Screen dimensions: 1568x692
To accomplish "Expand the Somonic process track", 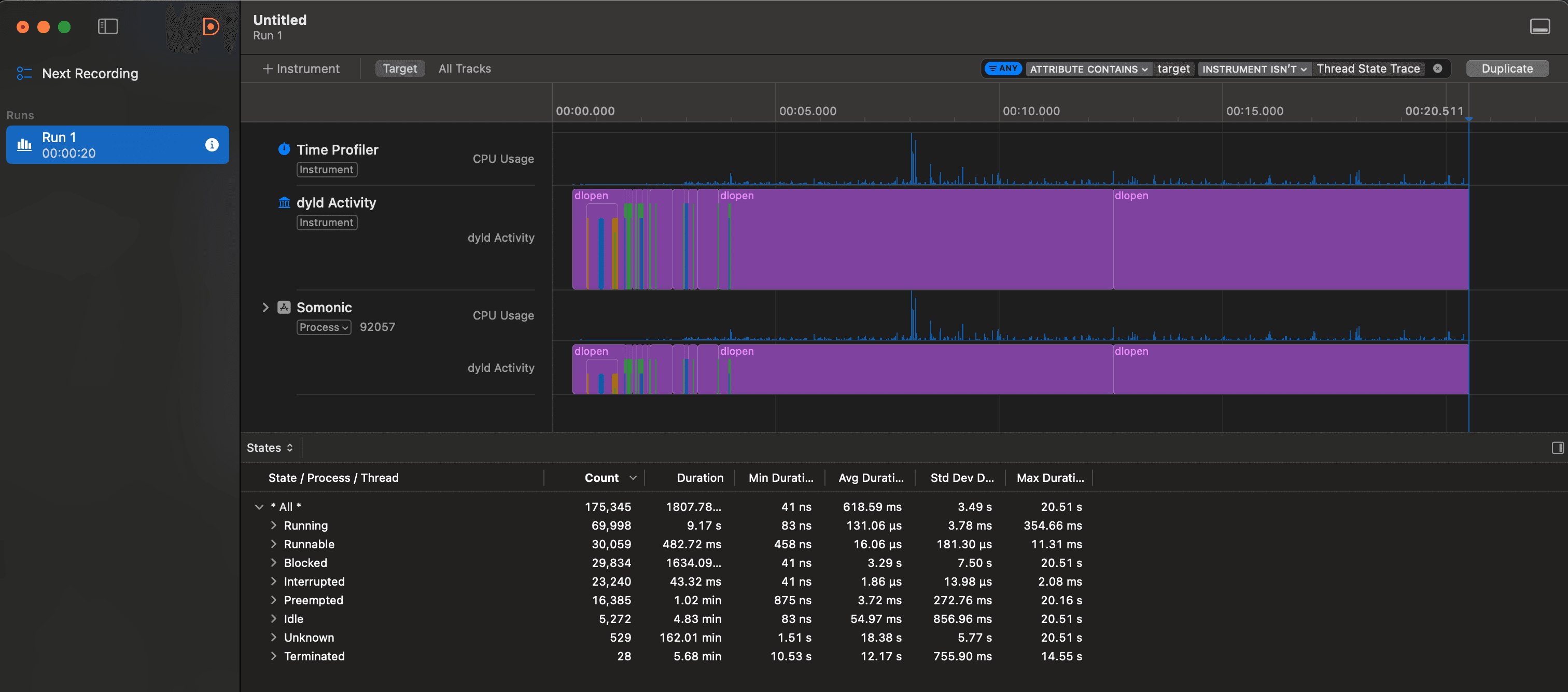I will click(x=265, y=308).
